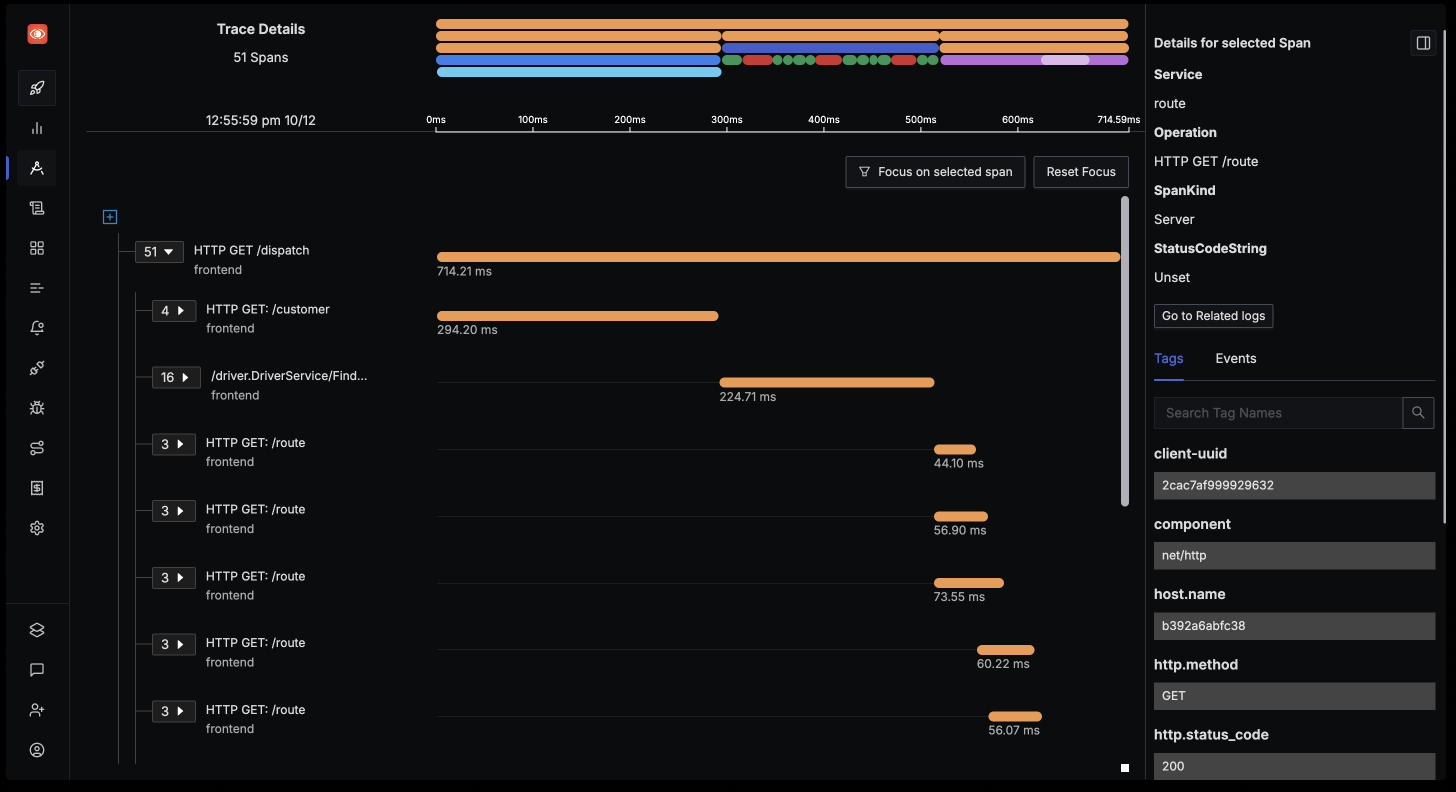Expand the DriverService span with 16 children
The width and height of the screenshot is (1456, 792).
pos(175,378)
